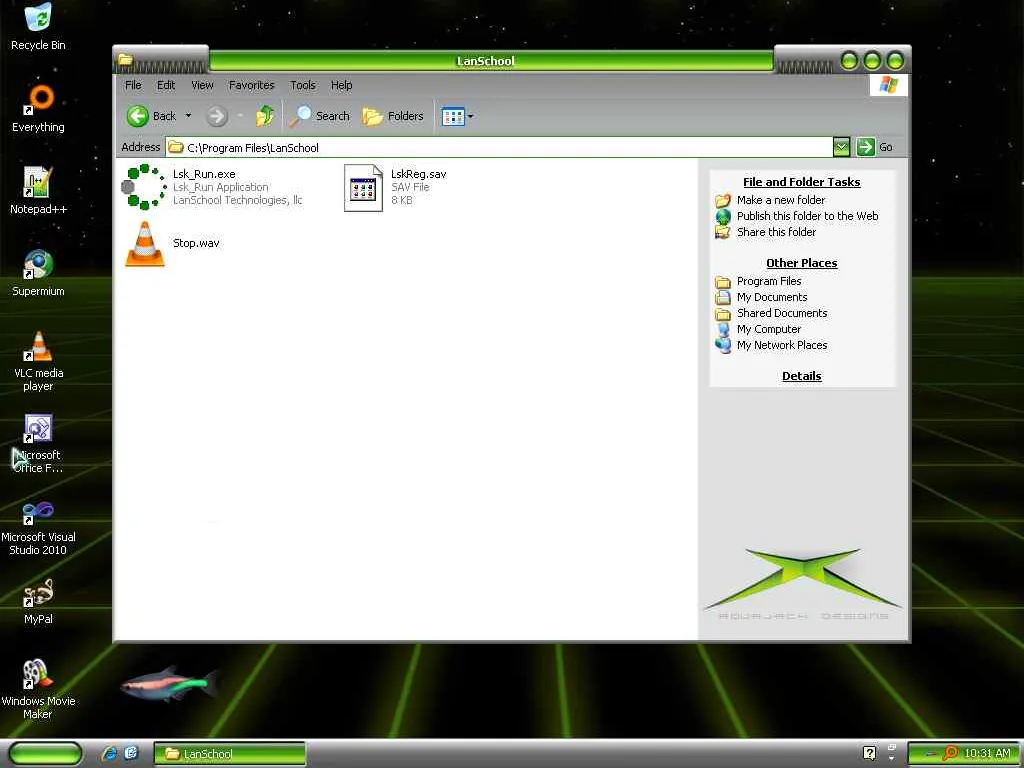Open VLC media player desktop shortcut
Screen dimensions: 1024x768
(39, 361)
